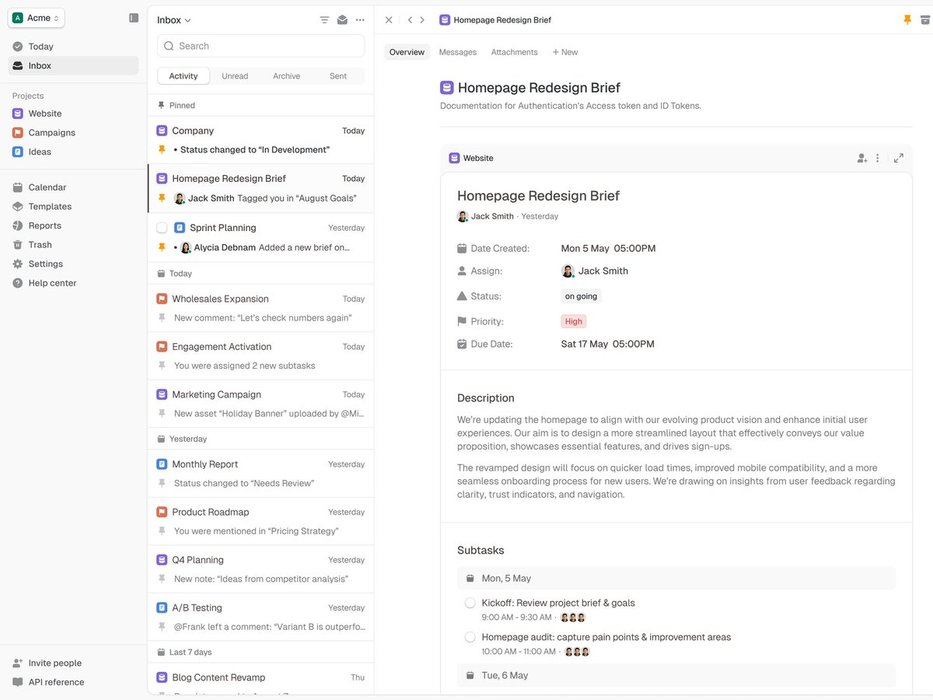Open the on going status selector

tap(582, 296)
